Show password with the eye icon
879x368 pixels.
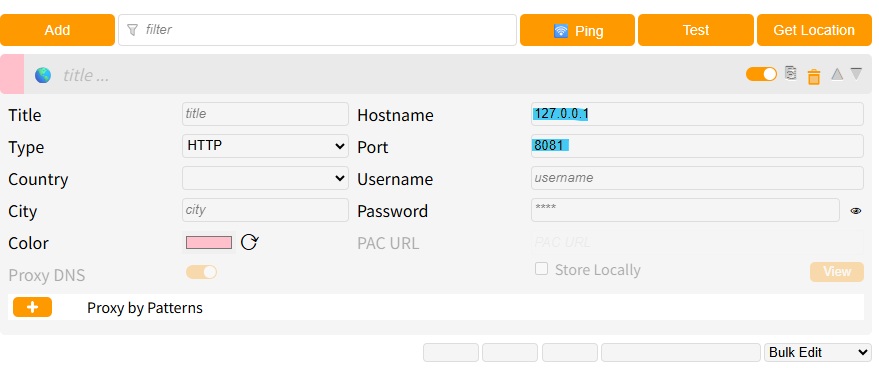(855, 211)
